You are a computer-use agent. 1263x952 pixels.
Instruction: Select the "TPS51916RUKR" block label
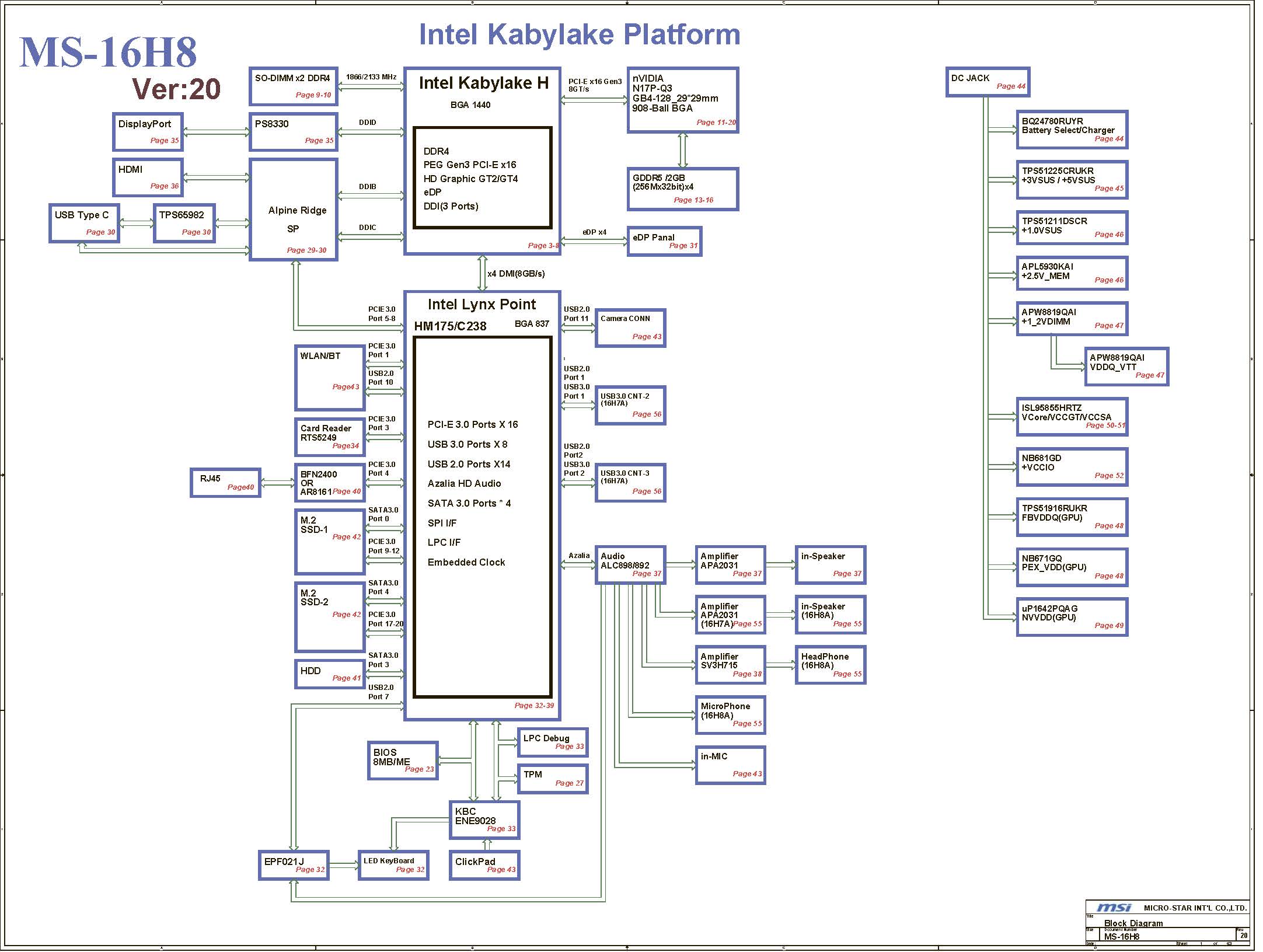click(x=1054, y=508)
